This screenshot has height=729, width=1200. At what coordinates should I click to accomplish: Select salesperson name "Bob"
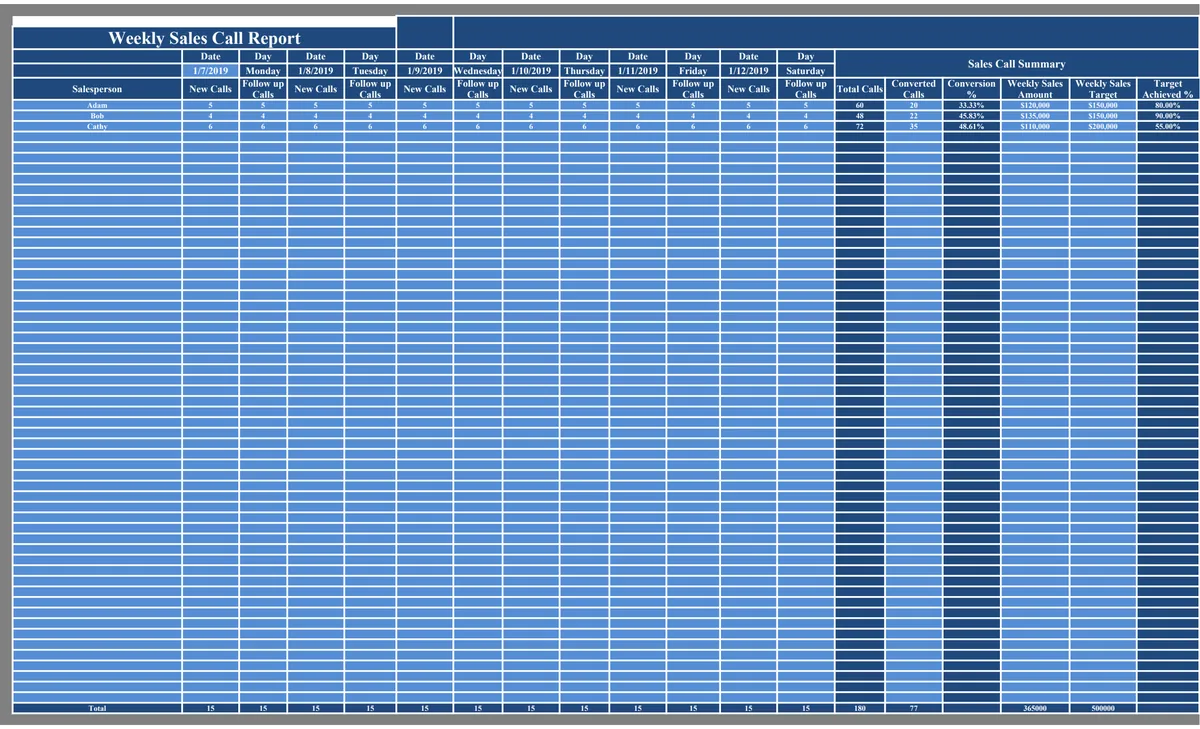pyautogui.click(x=97, y=116)
